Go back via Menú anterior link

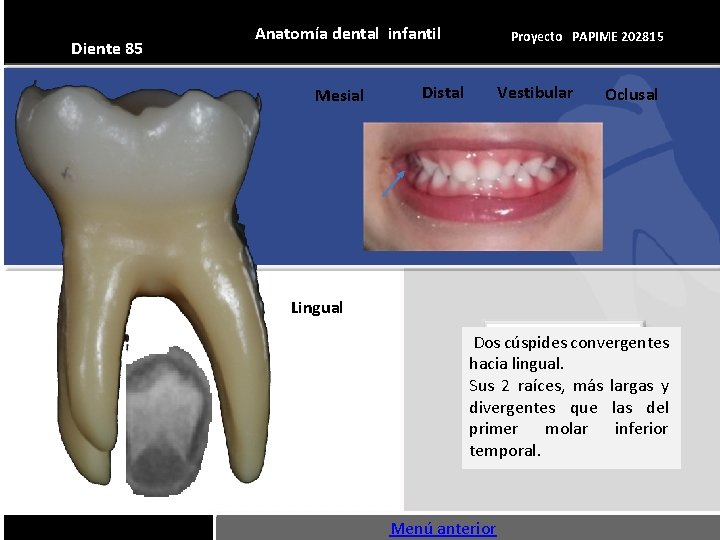(x=443, y=529)
